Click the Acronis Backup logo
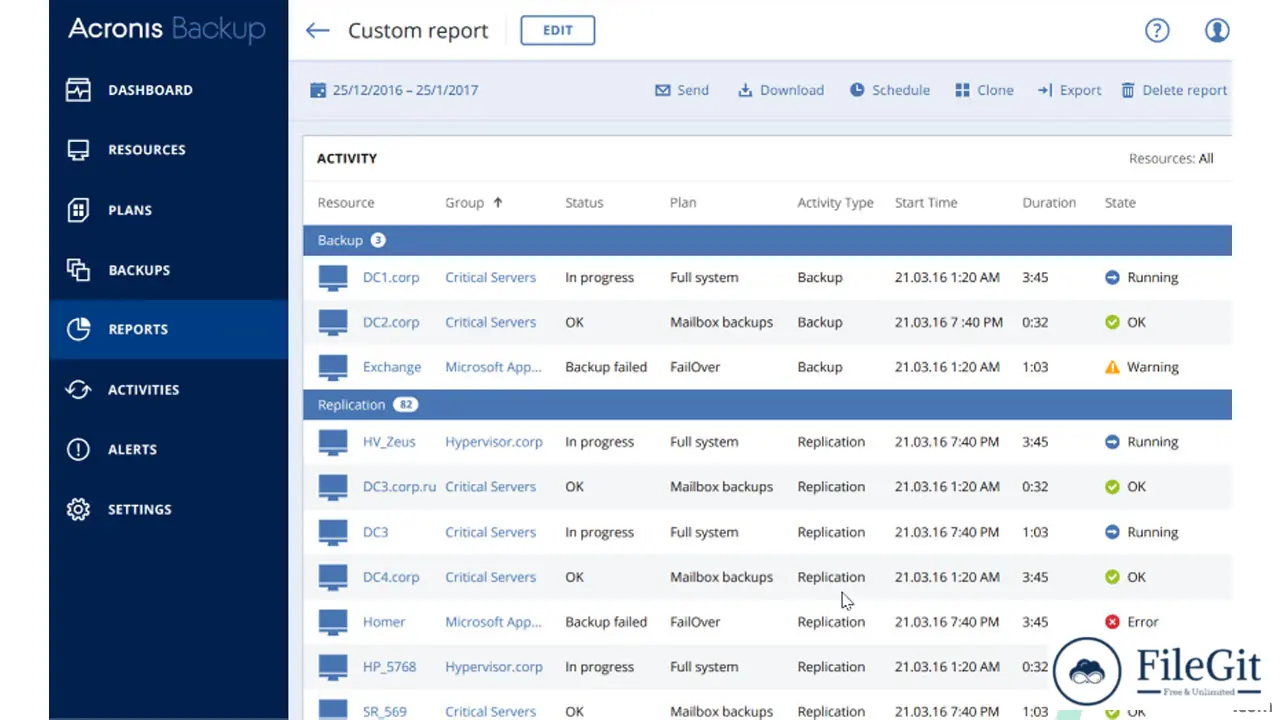Screen dimensions: 1280x720 coord(167,30)
